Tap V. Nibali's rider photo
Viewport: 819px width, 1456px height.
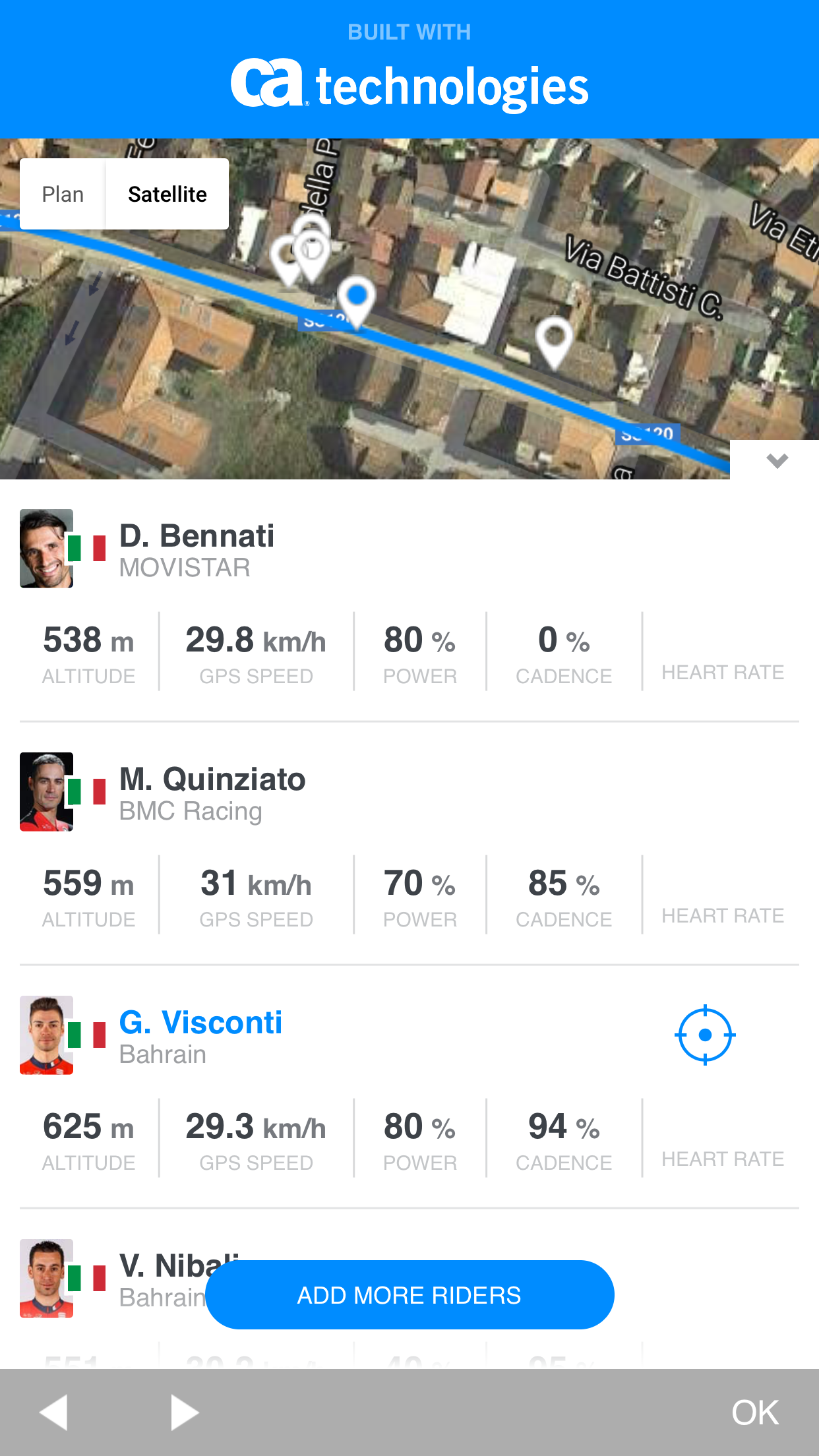click(x=46, y=1278)
